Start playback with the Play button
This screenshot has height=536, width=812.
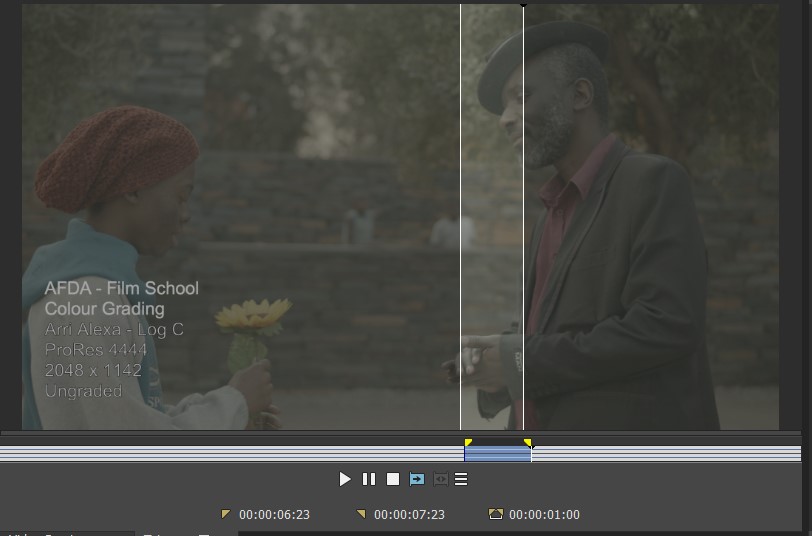pyautogui.click(x=345, y=480)
